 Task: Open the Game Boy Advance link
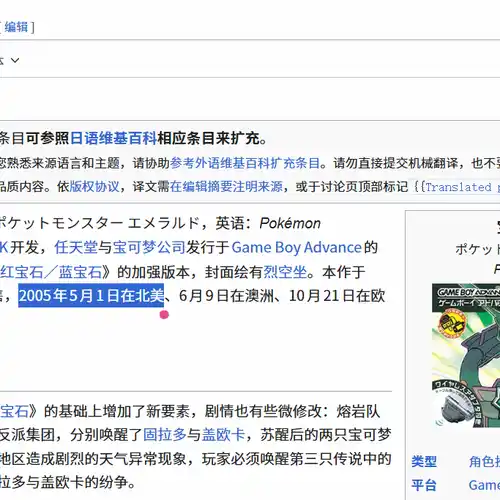296,248
